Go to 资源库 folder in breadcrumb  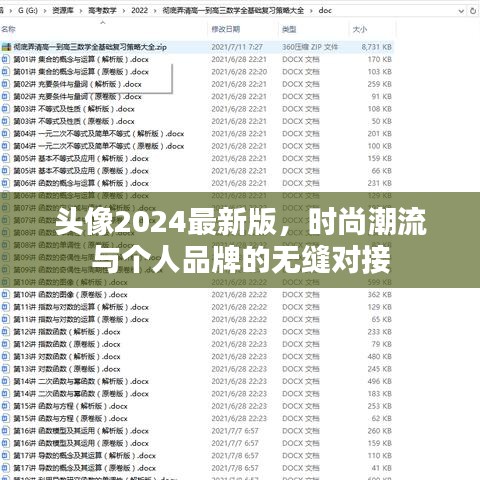[x=63, y=11]
